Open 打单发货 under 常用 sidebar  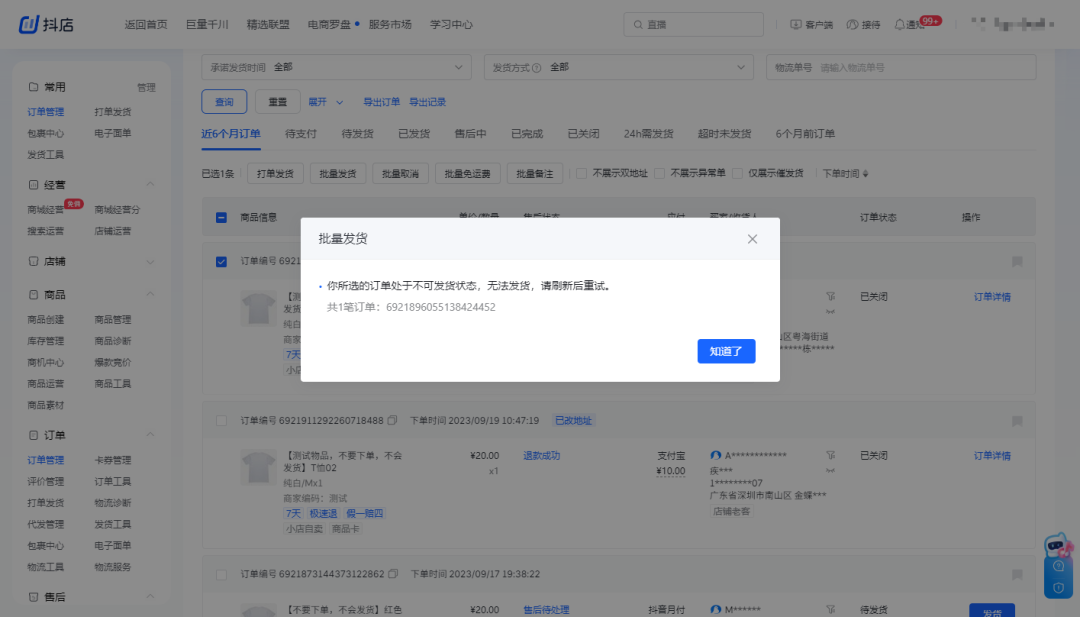(x=113, y=112)
